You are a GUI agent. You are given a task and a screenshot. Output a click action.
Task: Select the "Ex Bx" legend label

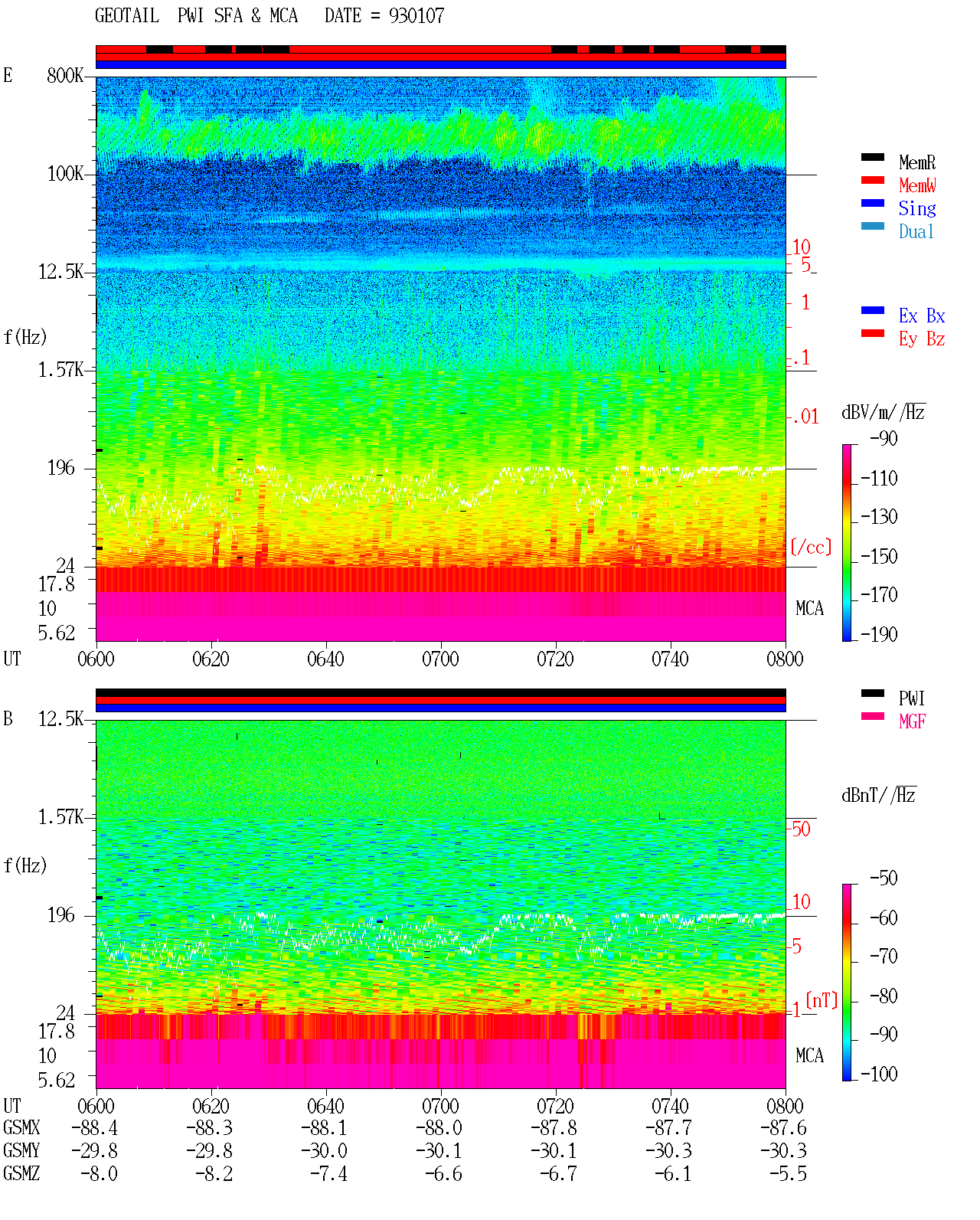922,316
